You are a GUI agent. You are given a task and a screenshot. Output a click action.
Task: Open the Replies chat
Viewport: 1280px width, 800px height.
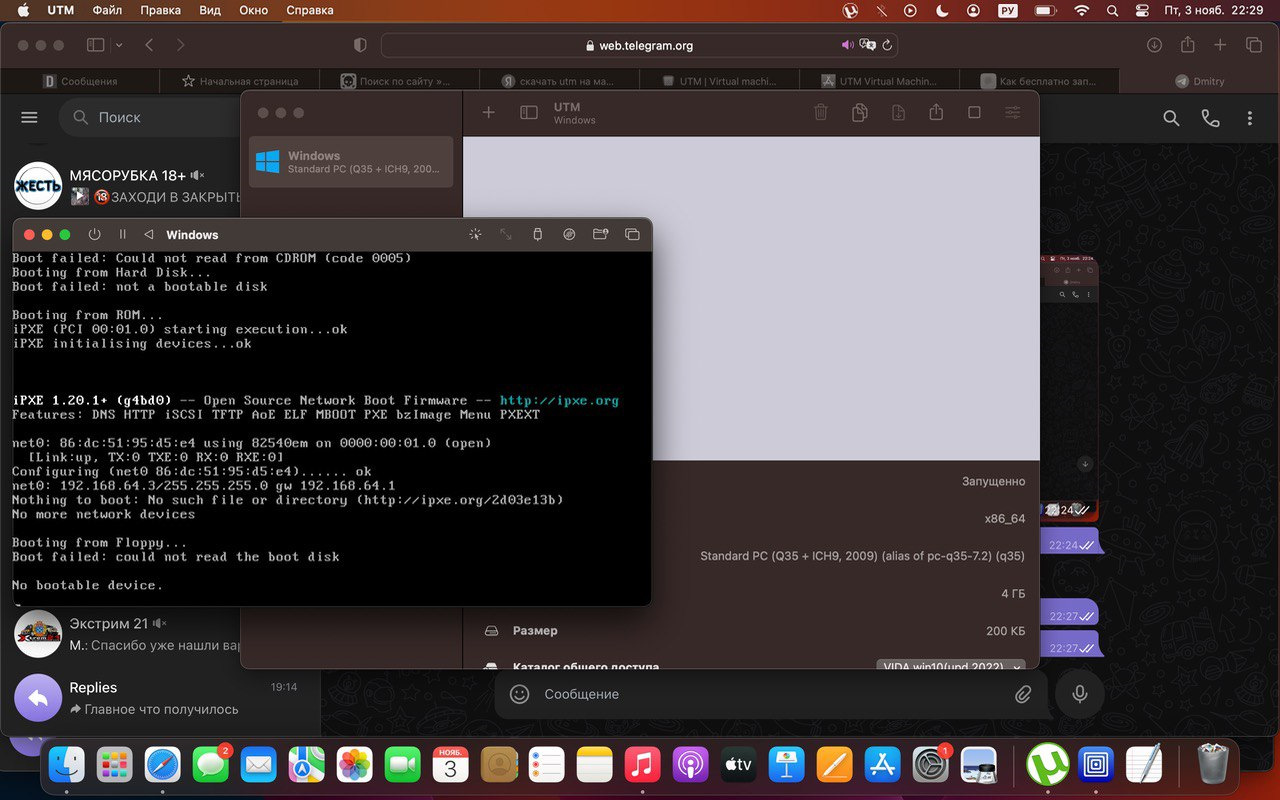160,698
